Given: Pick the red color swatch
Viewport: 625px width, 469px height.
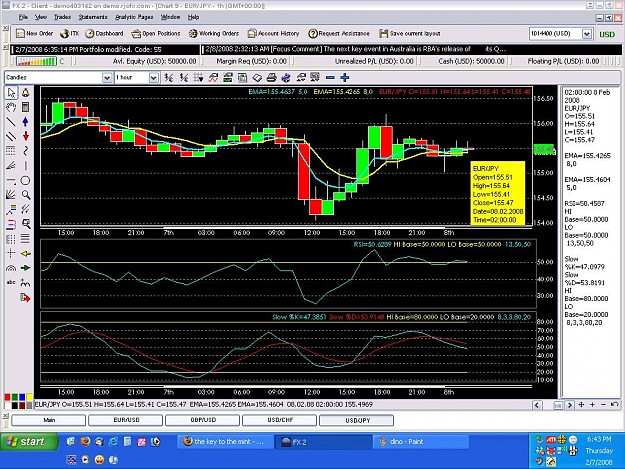Looking at the screenshot, I should (x=8, y=397).
